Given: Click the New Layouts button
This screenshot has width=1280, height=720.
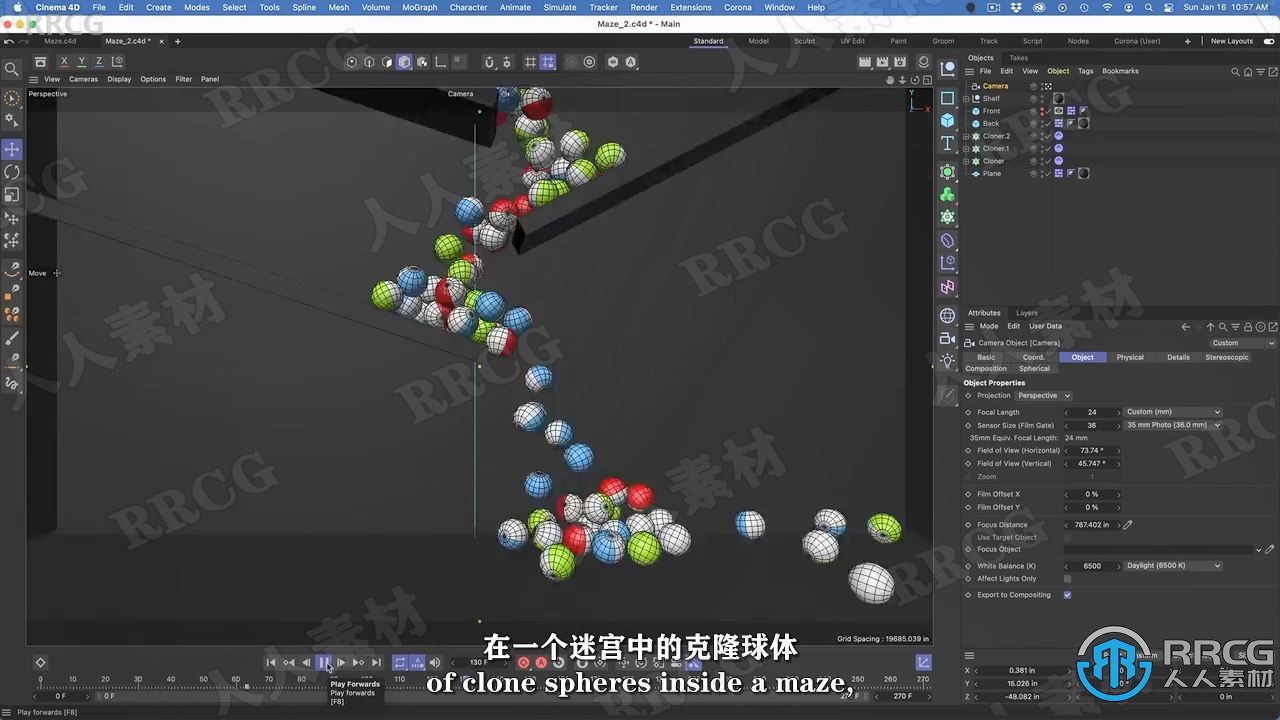Looking at the screenshot, I should click(x=1232, y=41).
